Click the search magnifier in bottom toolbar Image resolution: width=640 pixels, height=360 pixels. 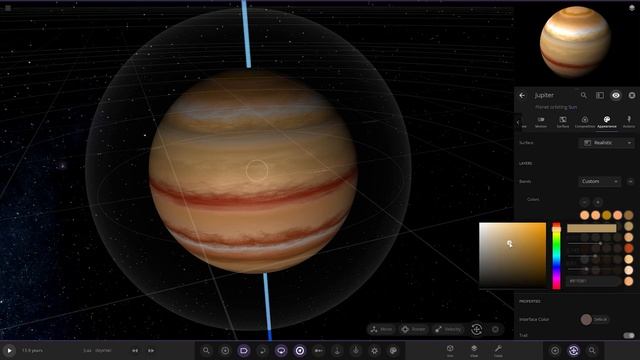(x=206, y=350)
